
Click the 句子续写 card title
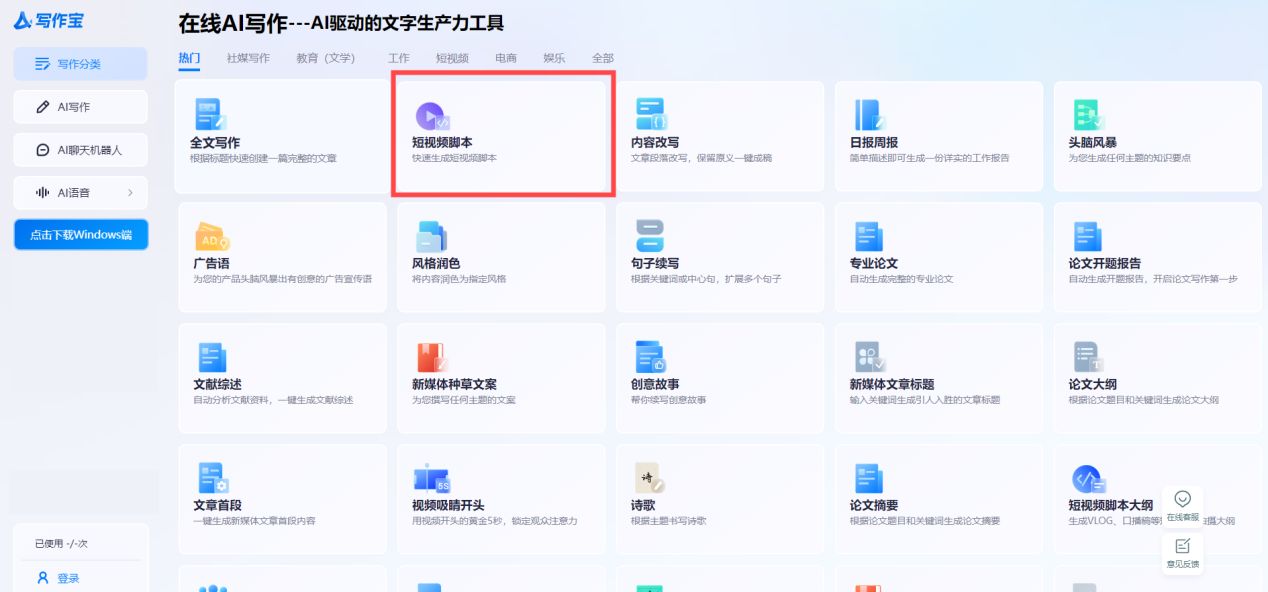click(655, 264)
